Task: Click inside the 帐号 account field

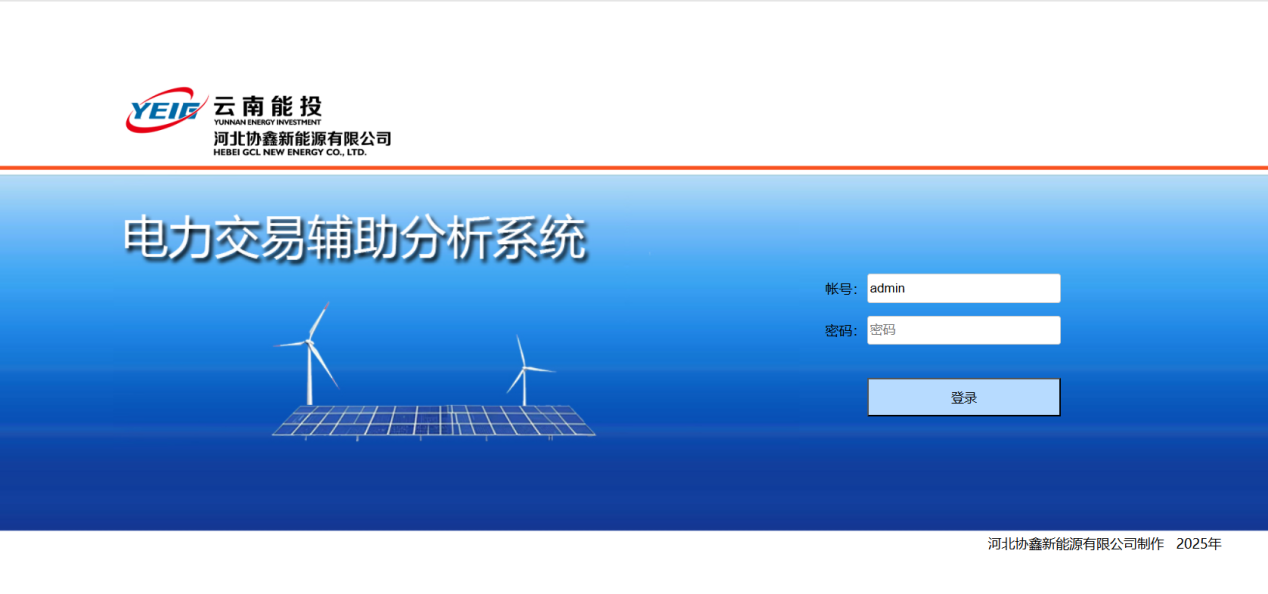Action: (962, 287)
